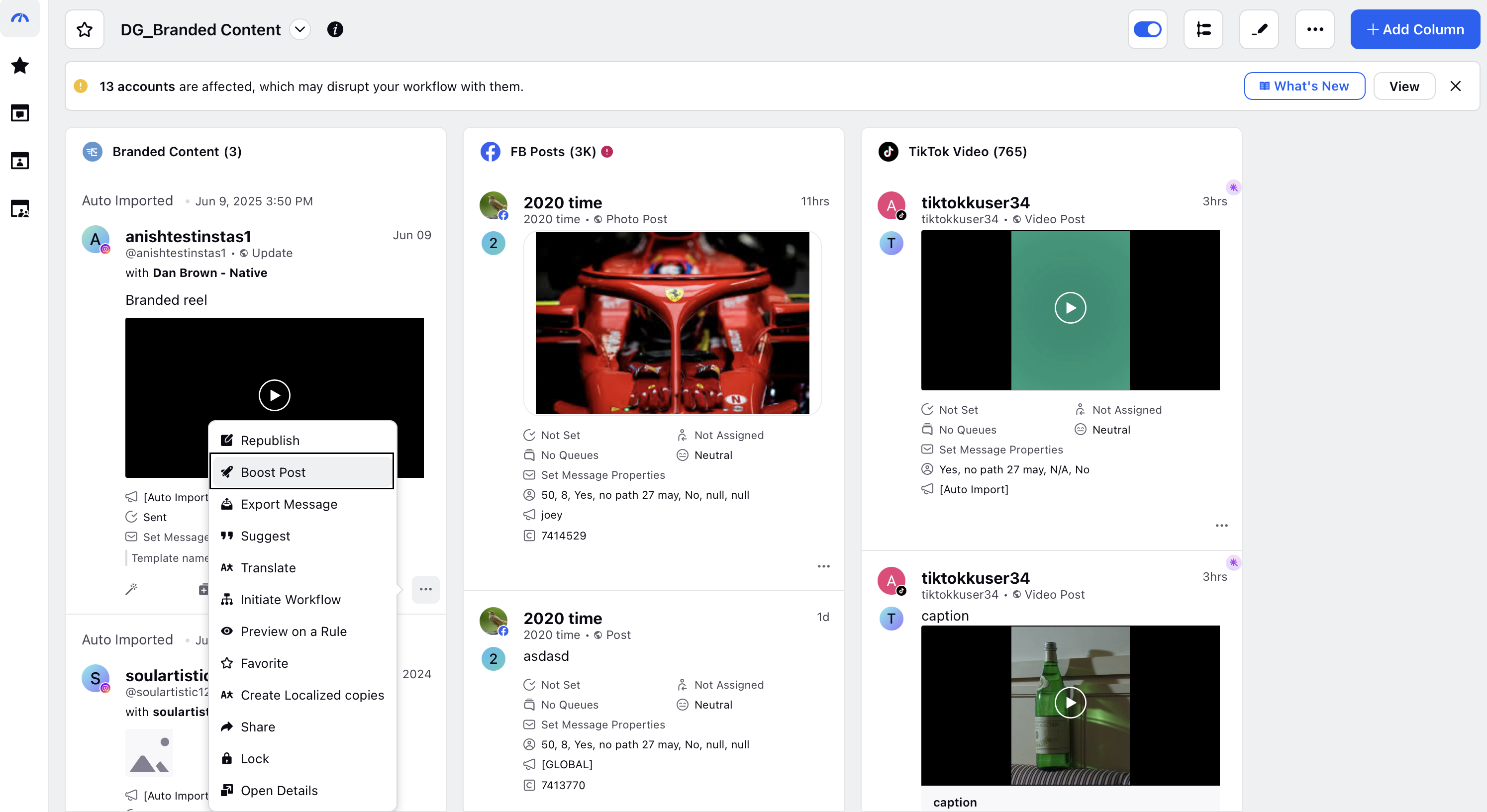Click View in the accounts warning banner
This screenshot has width=1487, height=812.
pyautogui.click(x=1404, y=86)
